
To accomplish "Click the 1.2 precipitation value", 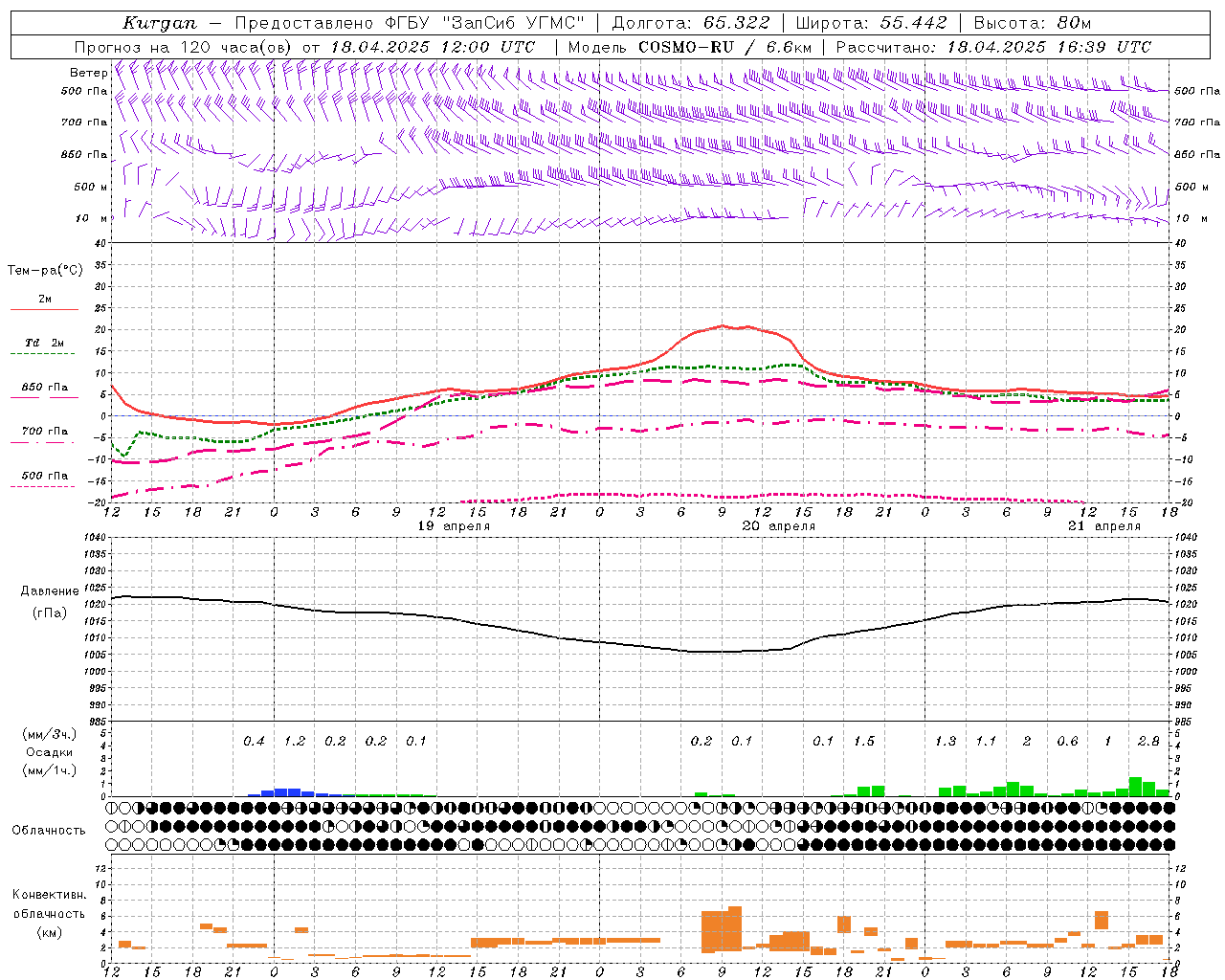I will pos(295,742).
